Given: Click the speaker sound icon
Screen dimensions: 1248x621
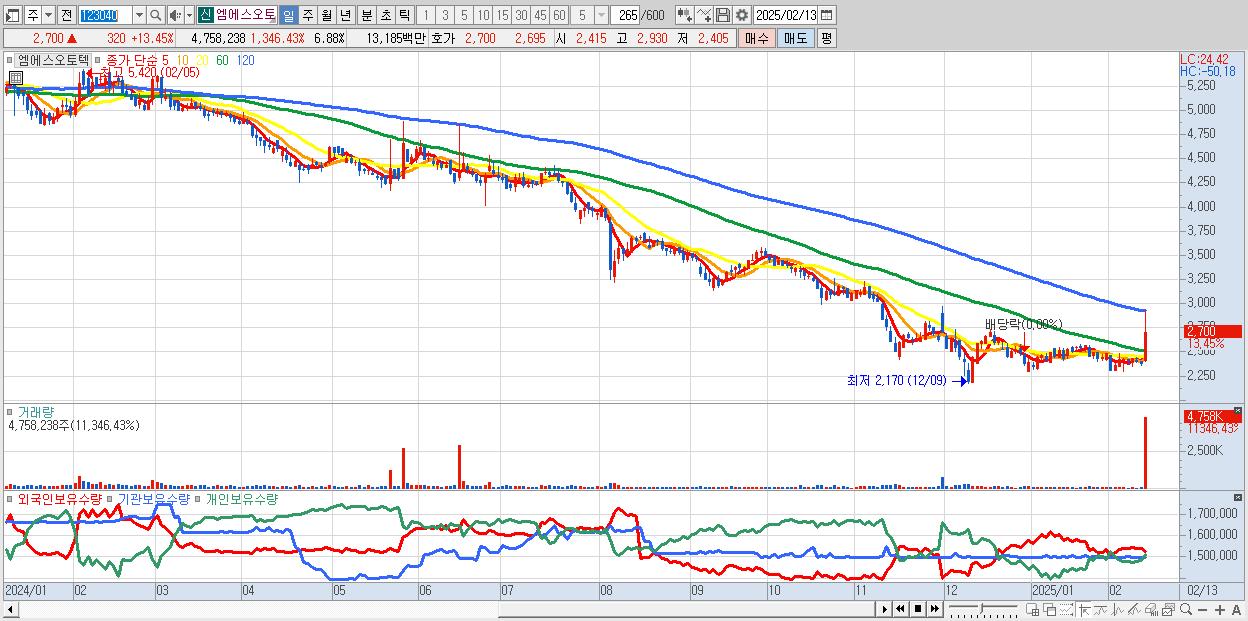Looking at the screenshot, I should [x=175, y=15].
